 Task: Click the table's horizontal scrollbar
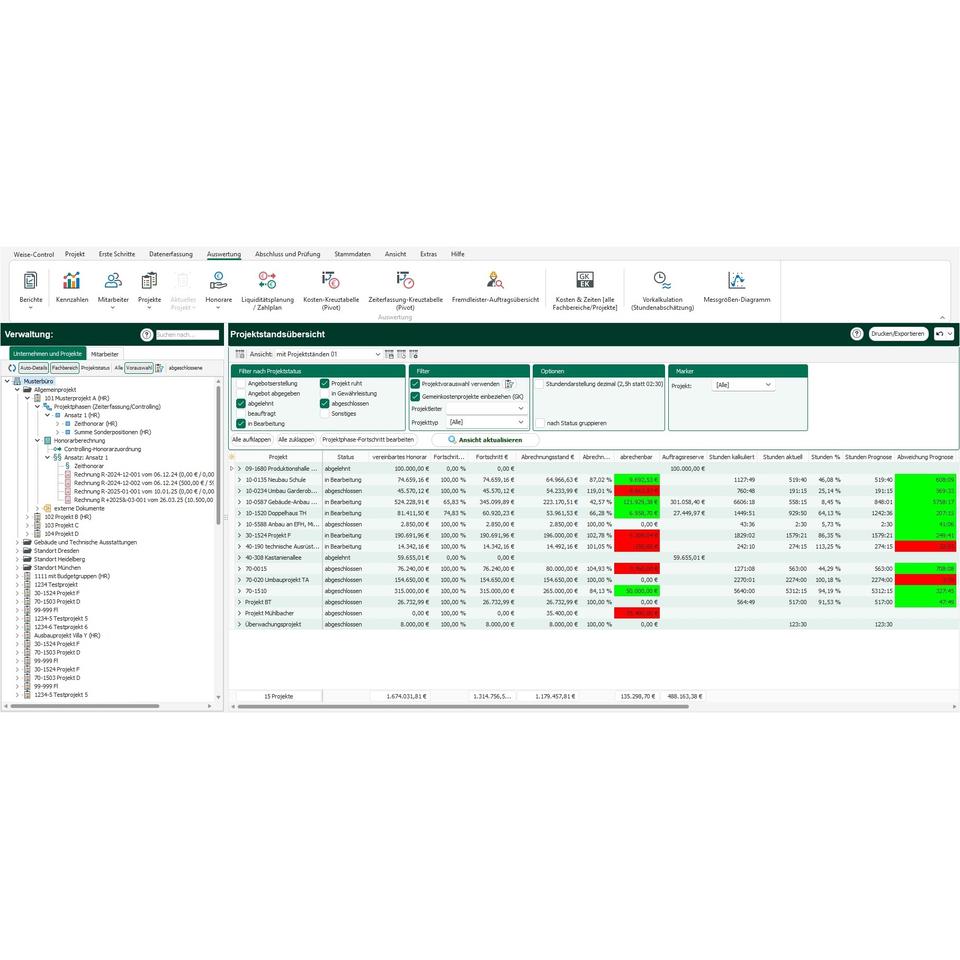pyautogui.click(x=463, y=707)
